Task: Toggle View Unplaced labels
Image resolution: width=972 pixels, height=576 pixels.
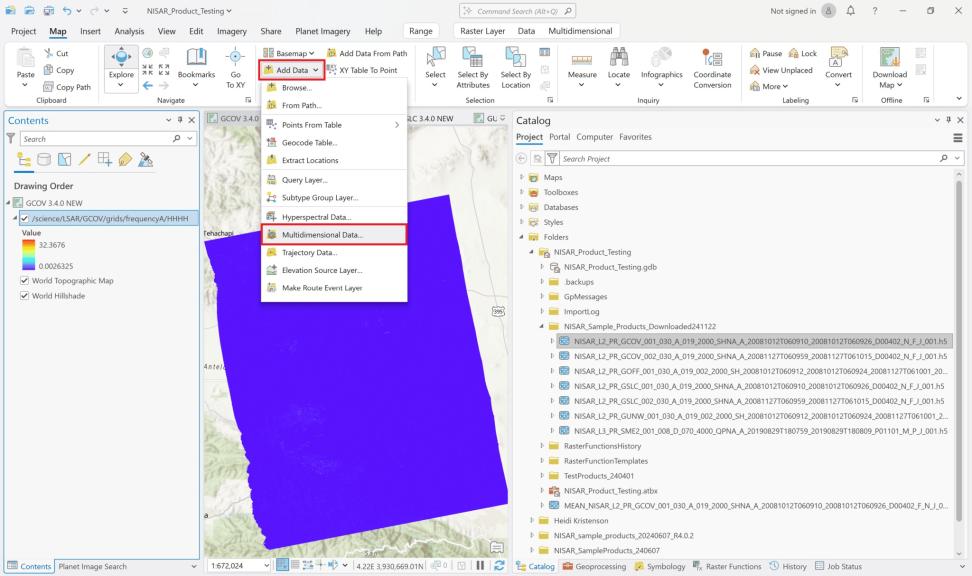Action: 781,70
